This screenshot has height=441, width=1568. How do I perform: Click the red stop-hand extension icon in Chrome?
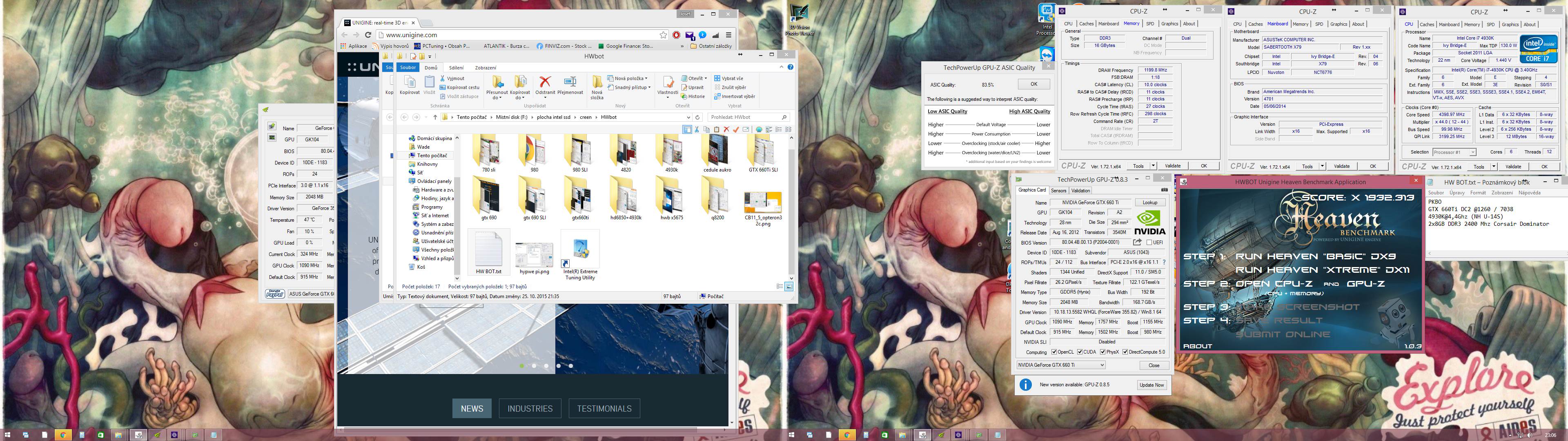pos(677,35)
